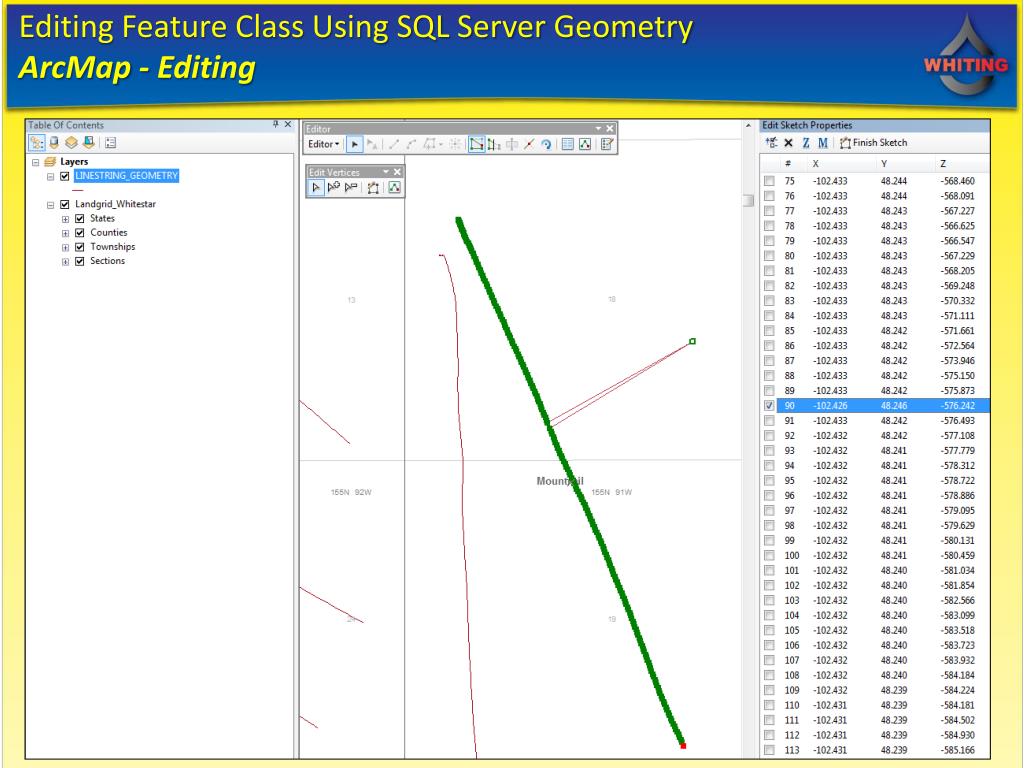Expand the Townships layer
The width and height of the screenshot is (1024, 768).
pos(65,248)
